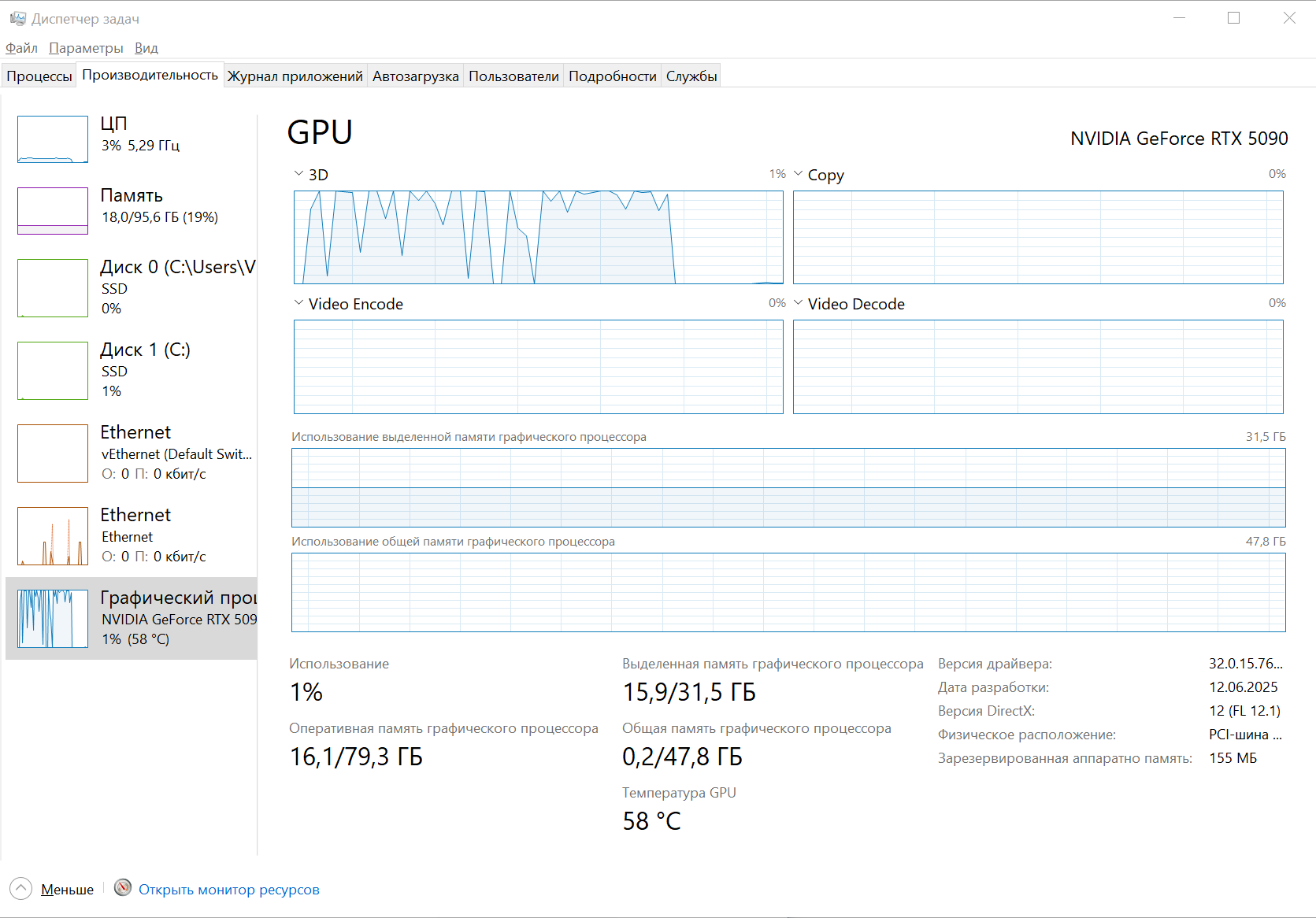The width and height of the screenshot is (1316, 918).
Task: Click Открыть монитор ресурсов link
Action: [229, 890]
